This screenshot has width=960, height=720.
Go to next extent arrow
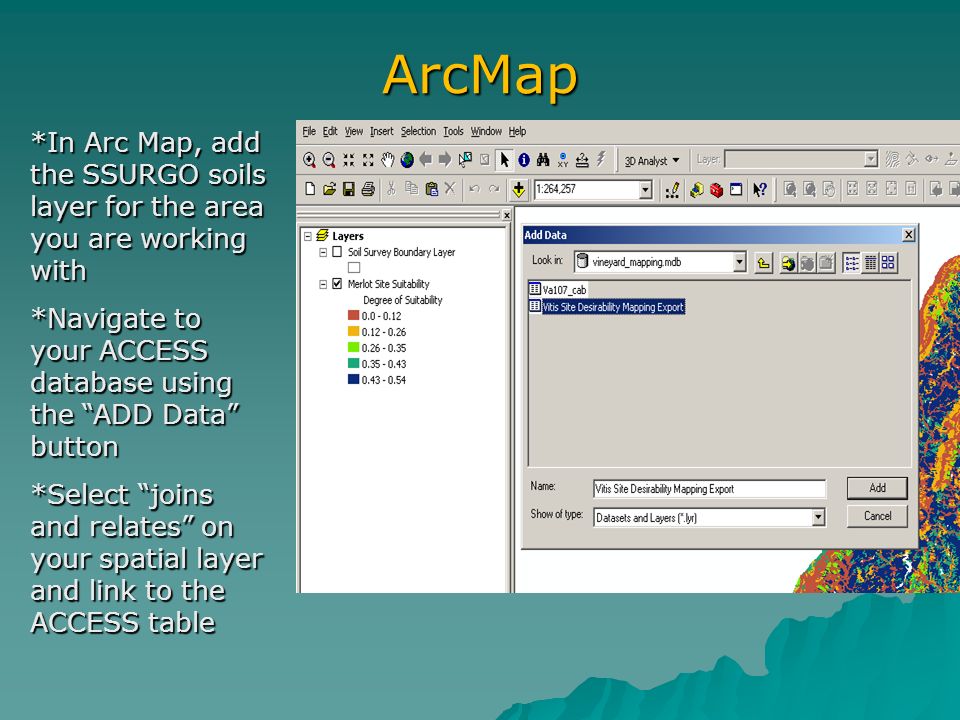coord(445,160)
